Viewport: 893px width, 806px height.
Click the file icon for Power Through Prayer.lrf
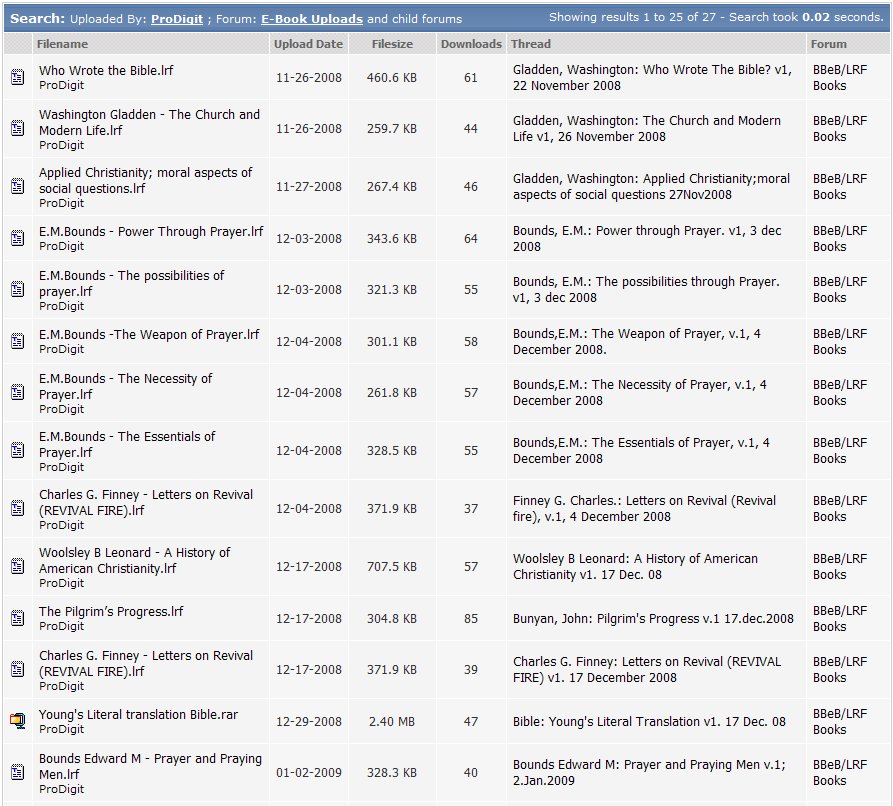tap(18, 238)
